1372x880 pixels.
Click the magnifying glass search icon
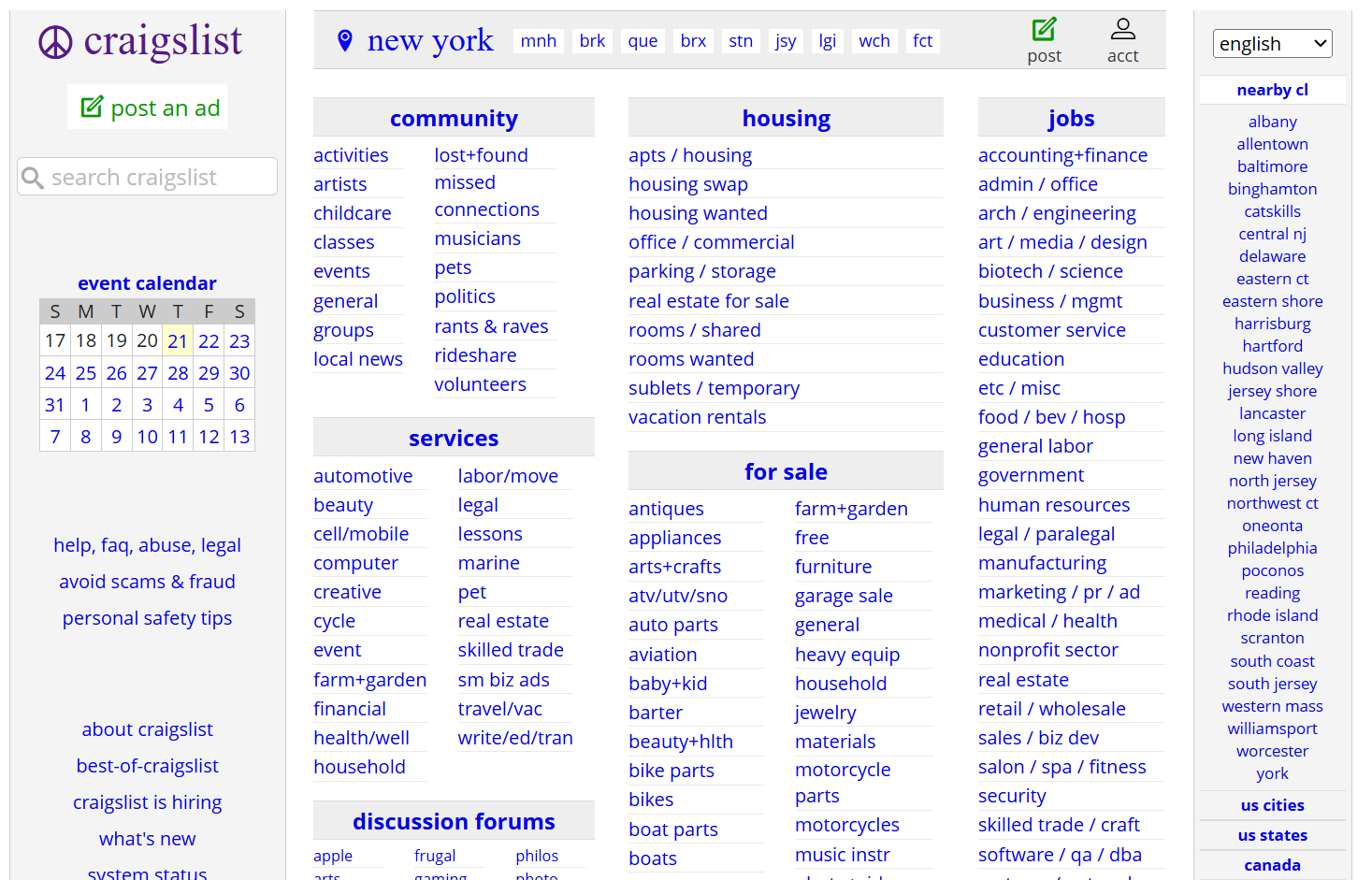33,178
